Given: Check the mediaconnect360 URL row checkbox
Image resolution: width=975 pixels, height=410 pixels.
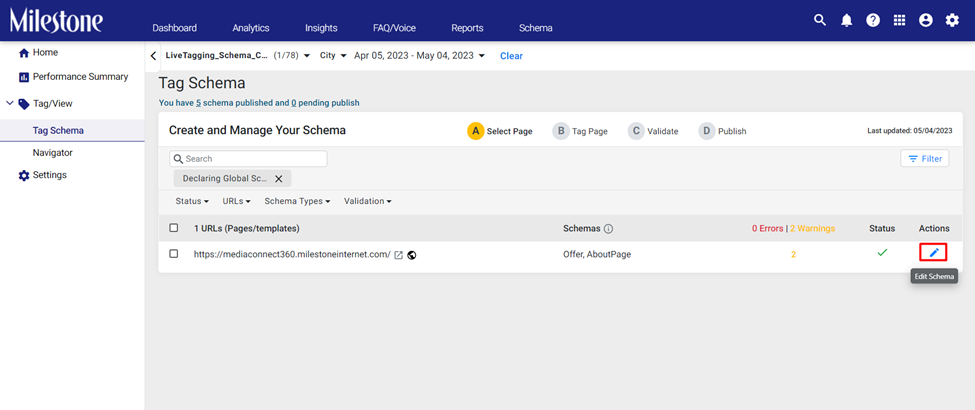Looking at the screenshot, I should tap(173, 254).
